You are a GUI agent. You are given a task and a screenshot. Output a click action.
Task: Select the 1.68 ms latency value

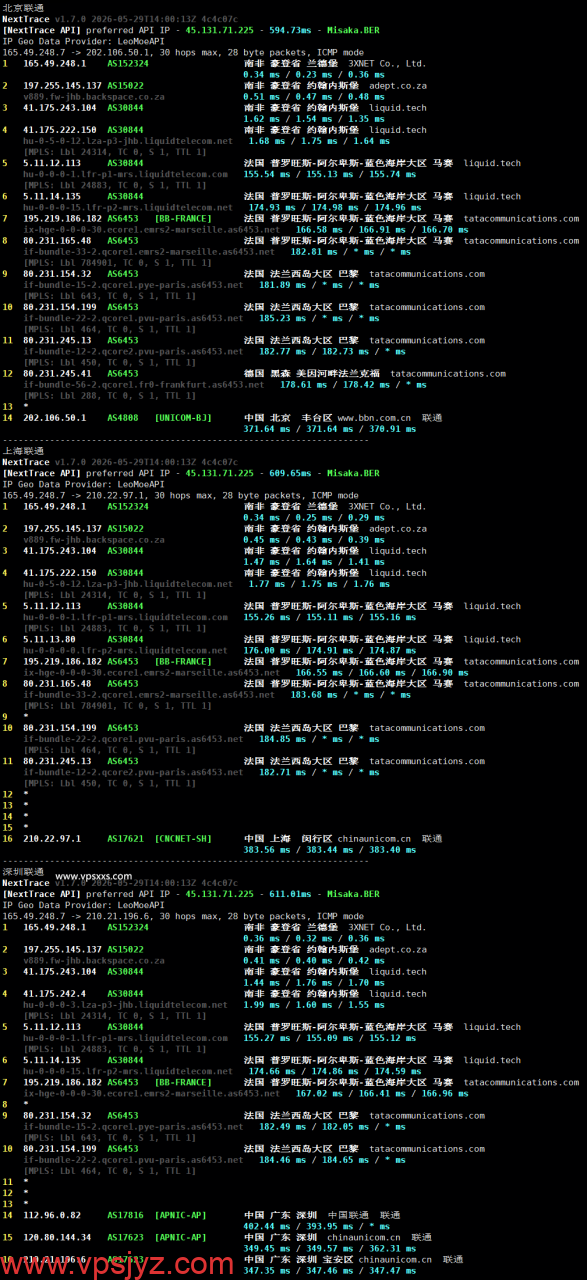(x=266, y=141)
